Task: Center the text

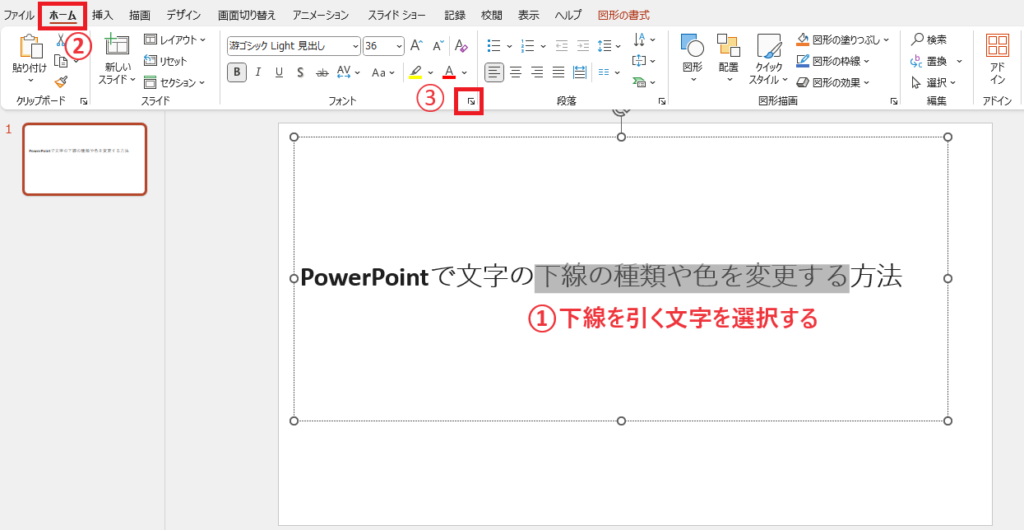Action: [x=516, y=72]
